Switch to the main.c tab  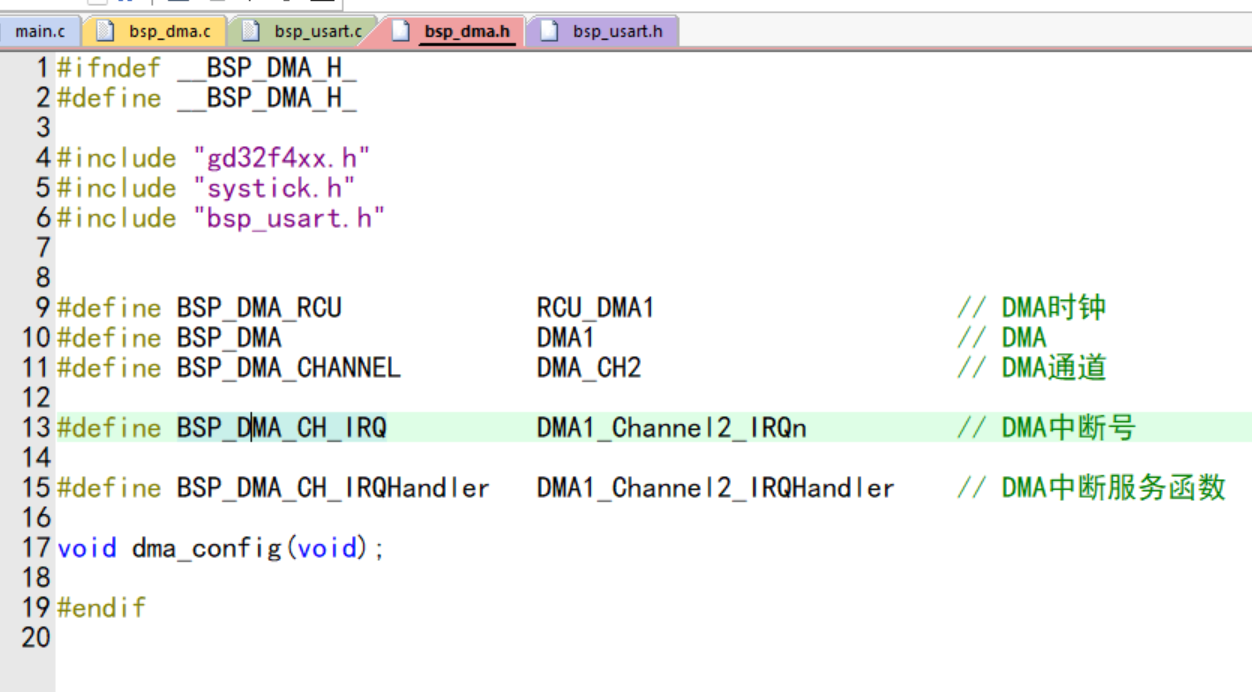tap(40, 31)
